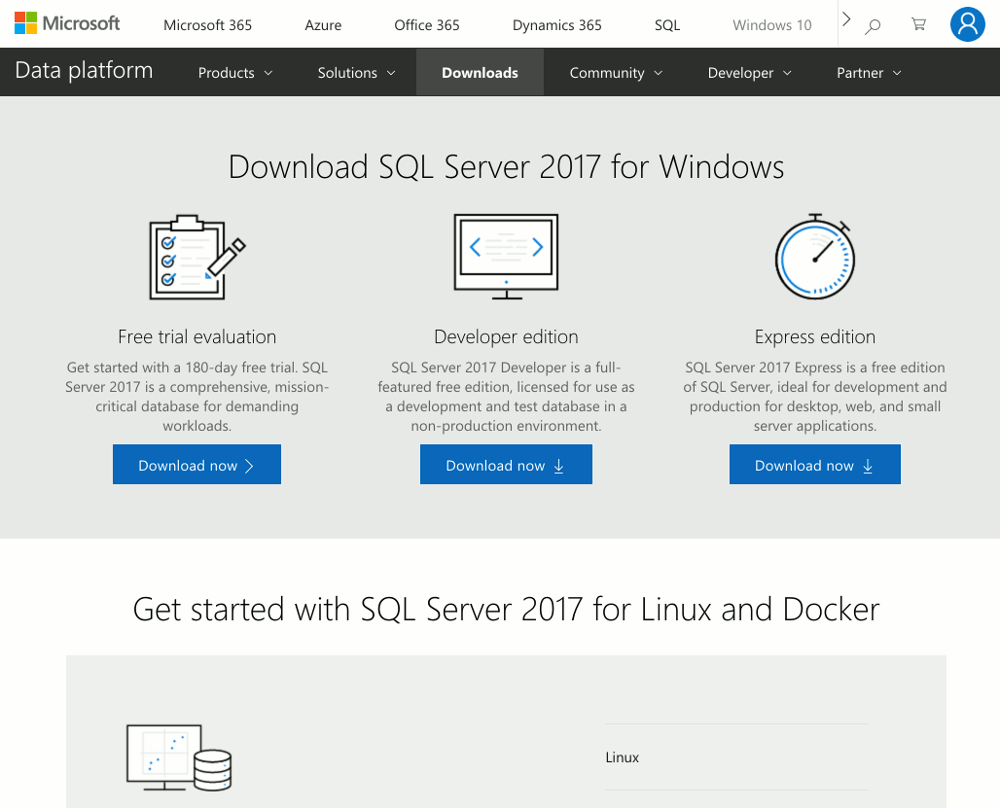This screenshot has width=1000, height=808.
Task: Expand the Products dropdown
Action: (235, 73)
